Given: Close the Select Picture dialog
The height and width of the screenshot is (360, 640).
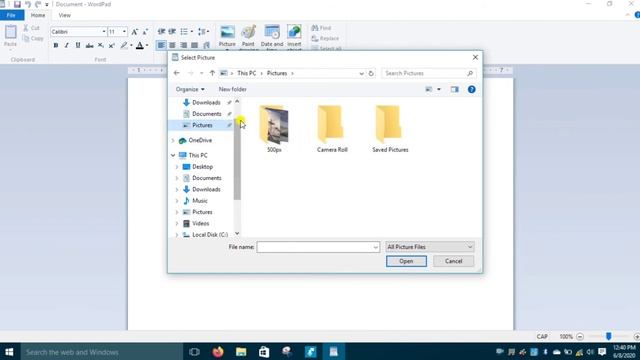Looking at the screenshot, I should coord(475,58).
